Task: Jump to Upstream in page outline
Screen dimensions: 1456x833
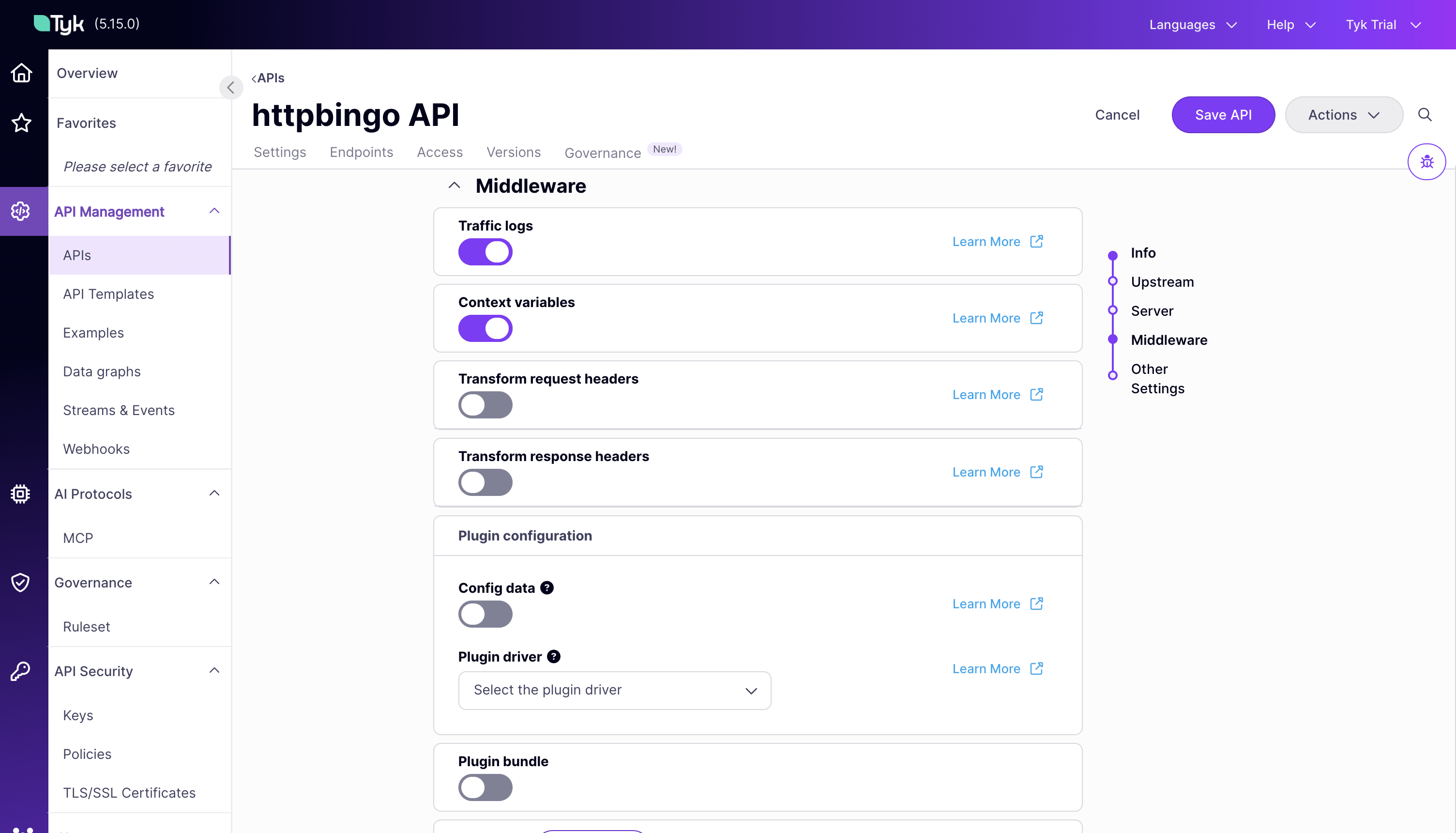Action: (x=1162, y=282)
